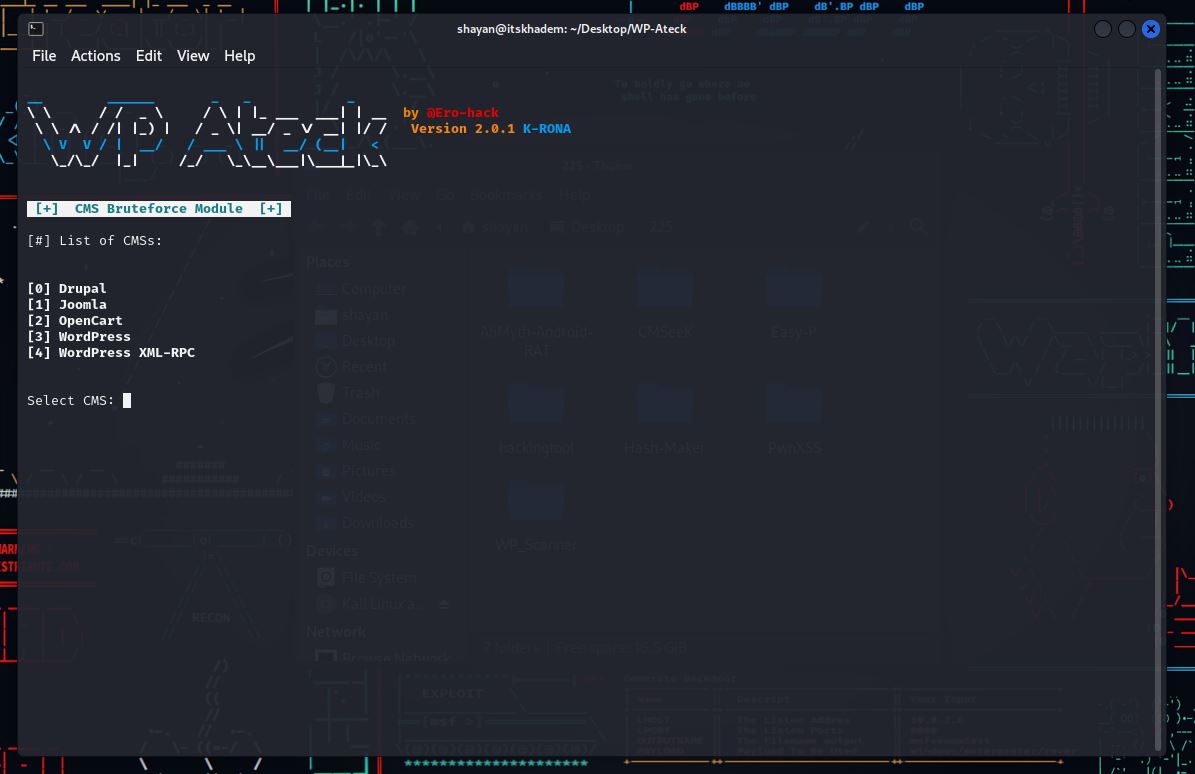Open the Help menu

click(x=239, y=56)
